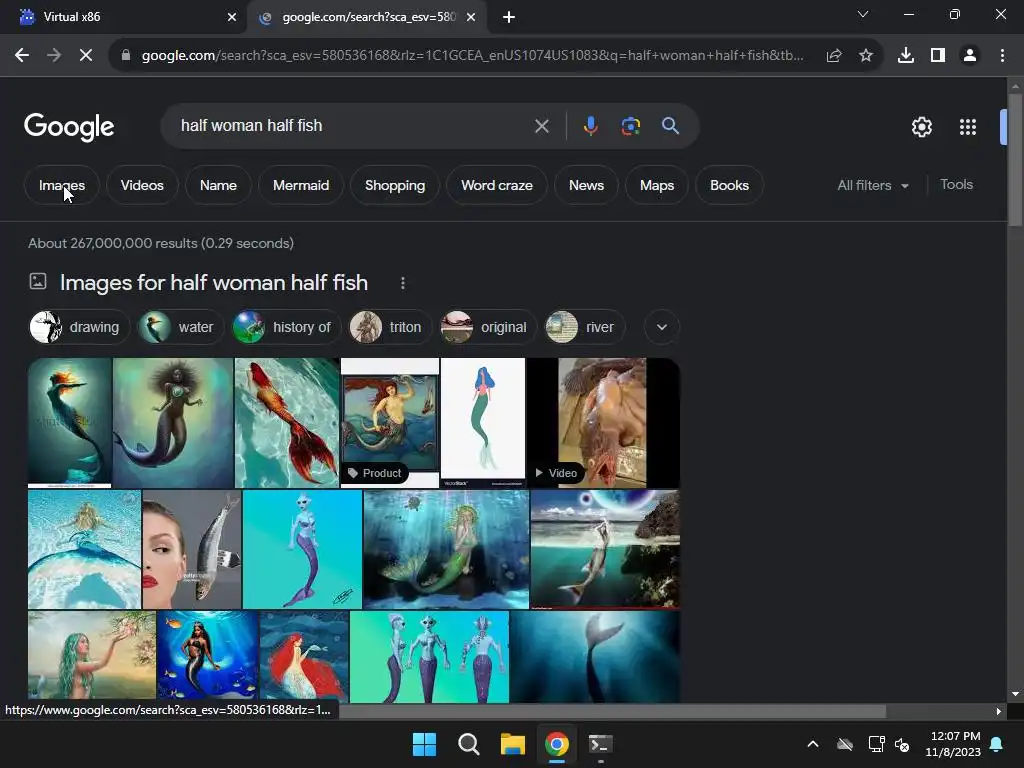Open Chrome downloads
This screenshot has height=768, width=1024.
point(906,56)
